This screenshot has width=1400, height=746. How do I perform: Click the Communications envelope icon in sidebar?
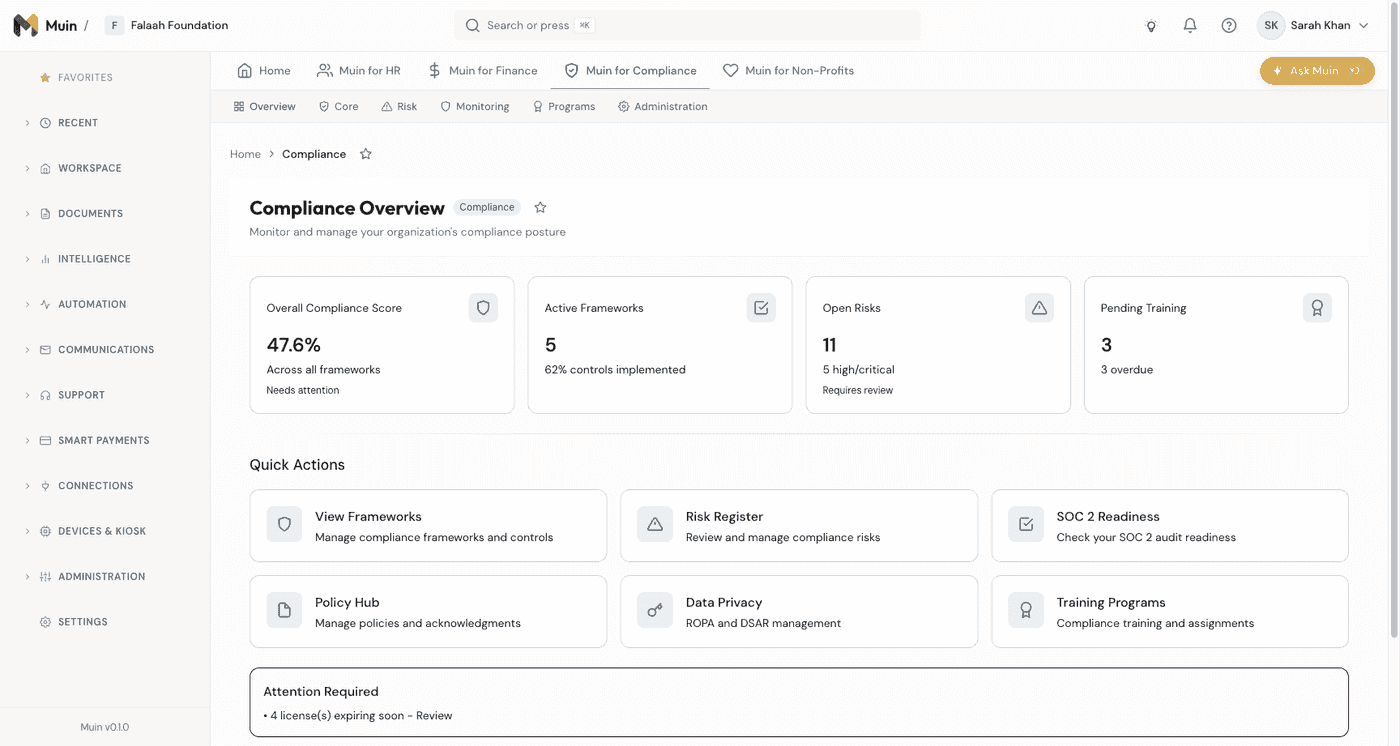(45, 350)
